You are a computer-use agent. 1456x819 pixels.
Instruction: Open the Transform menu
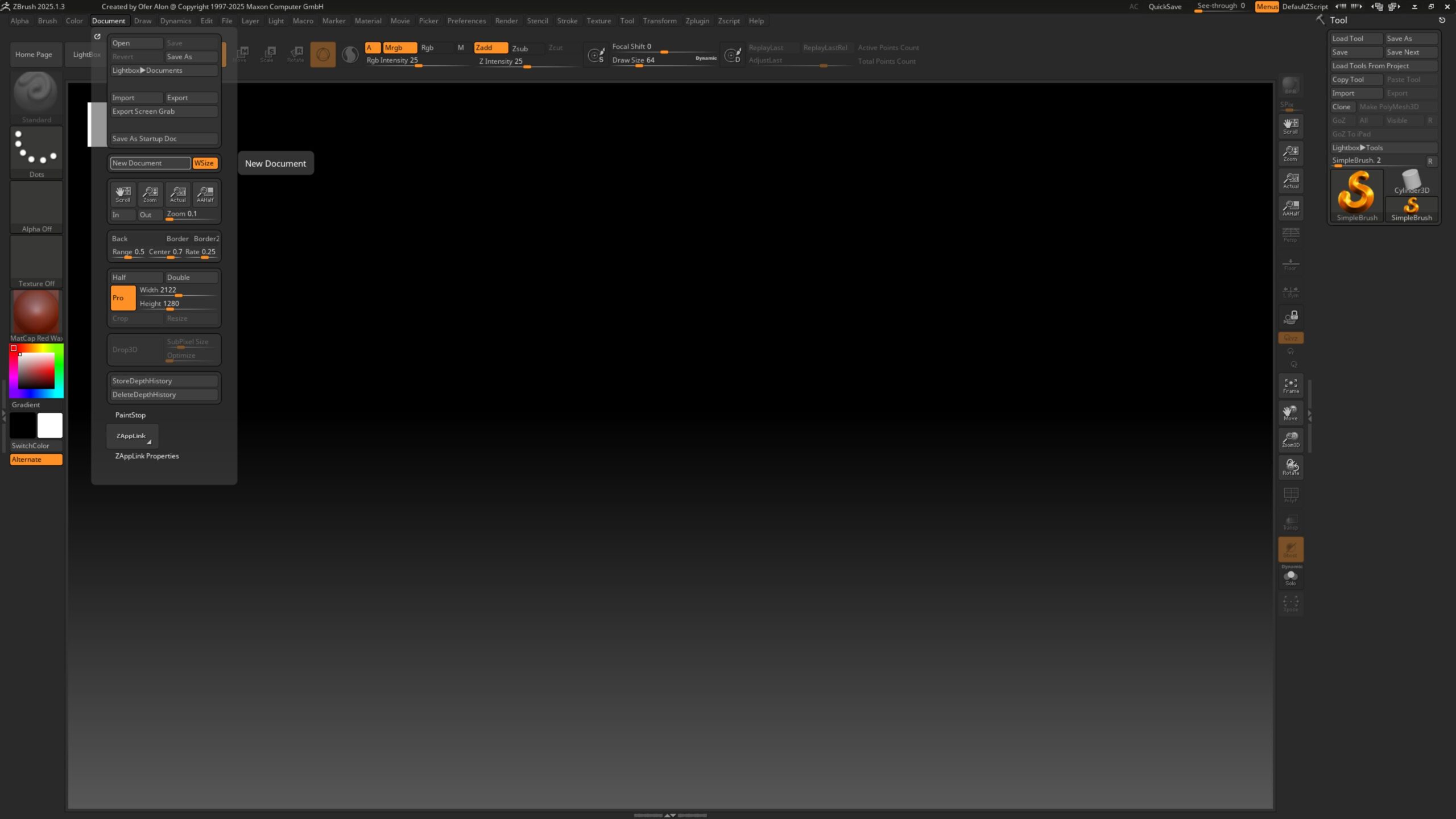point(660,20)
